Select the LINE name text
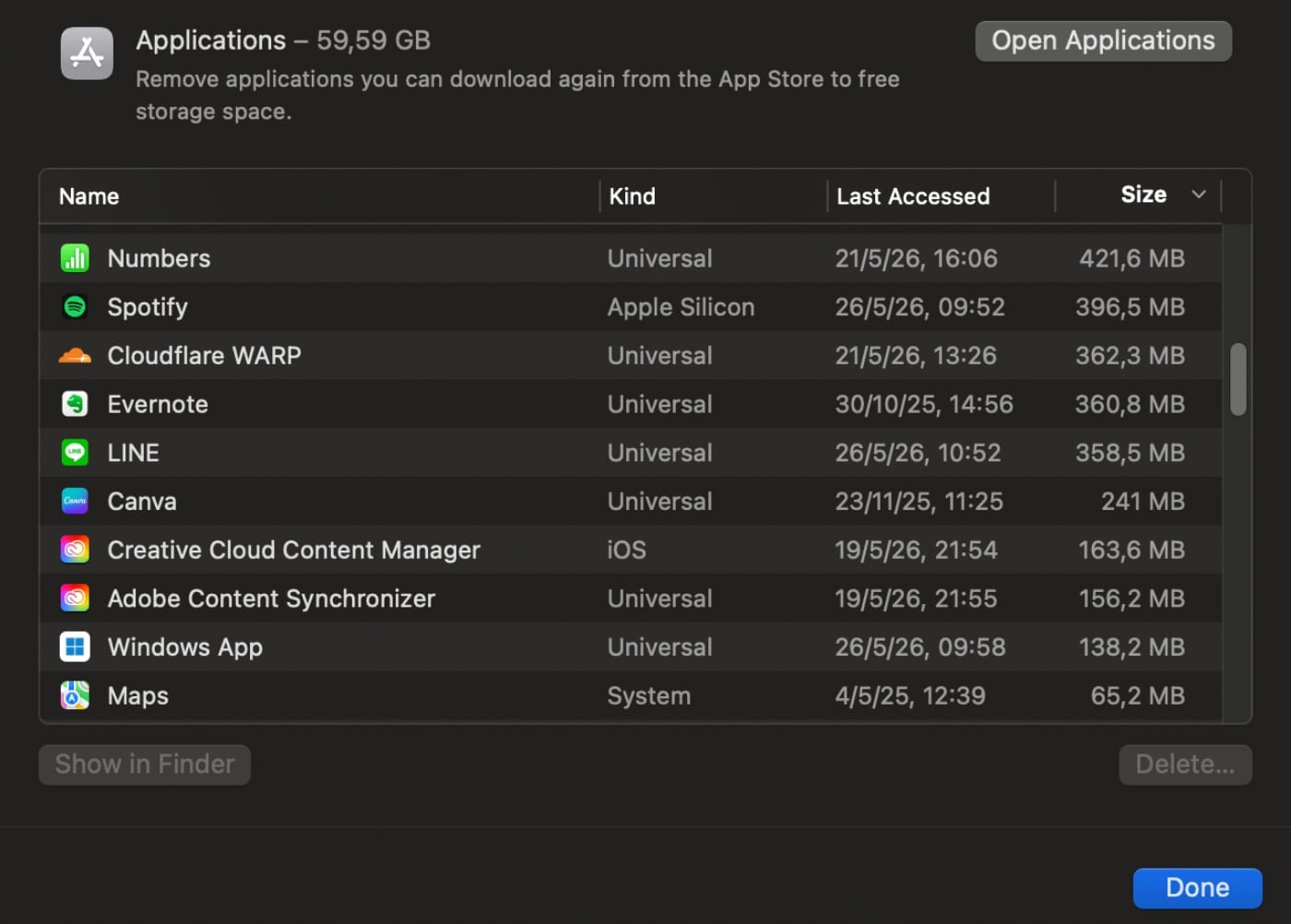Image resolution: width=1291 pixels, height=924 pixels. 133,453
